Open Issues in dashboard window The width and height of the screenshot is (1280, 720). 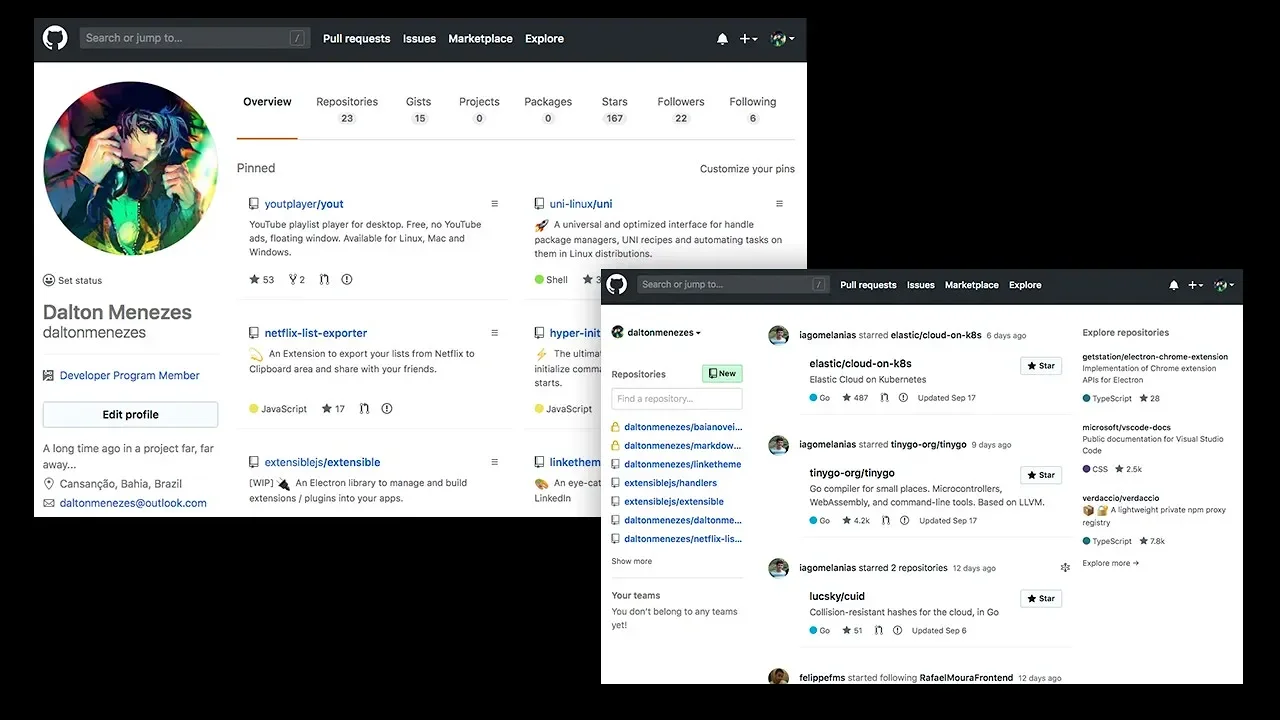pyautogui.click(x=921, y=285)
